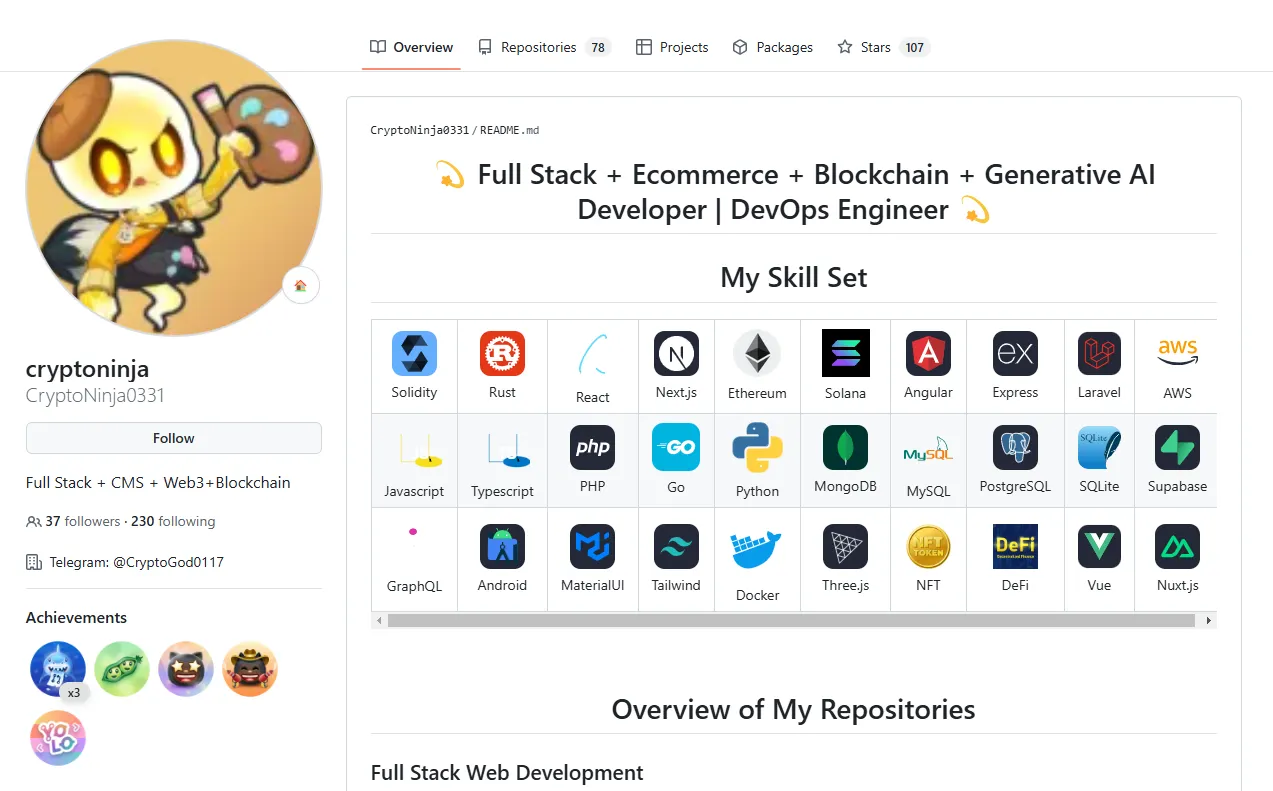The image size is (1273, 791).
Task: Click the scrollbar right arrow
Action: pyautogui.click(x=1209, y=621)
